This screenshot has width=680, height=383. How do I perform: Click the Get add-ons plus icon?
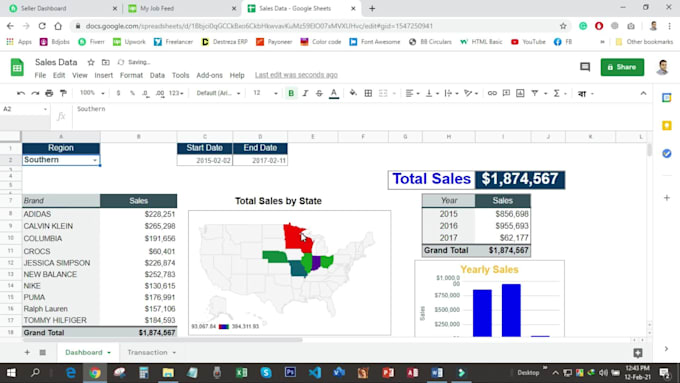(667, 198)
